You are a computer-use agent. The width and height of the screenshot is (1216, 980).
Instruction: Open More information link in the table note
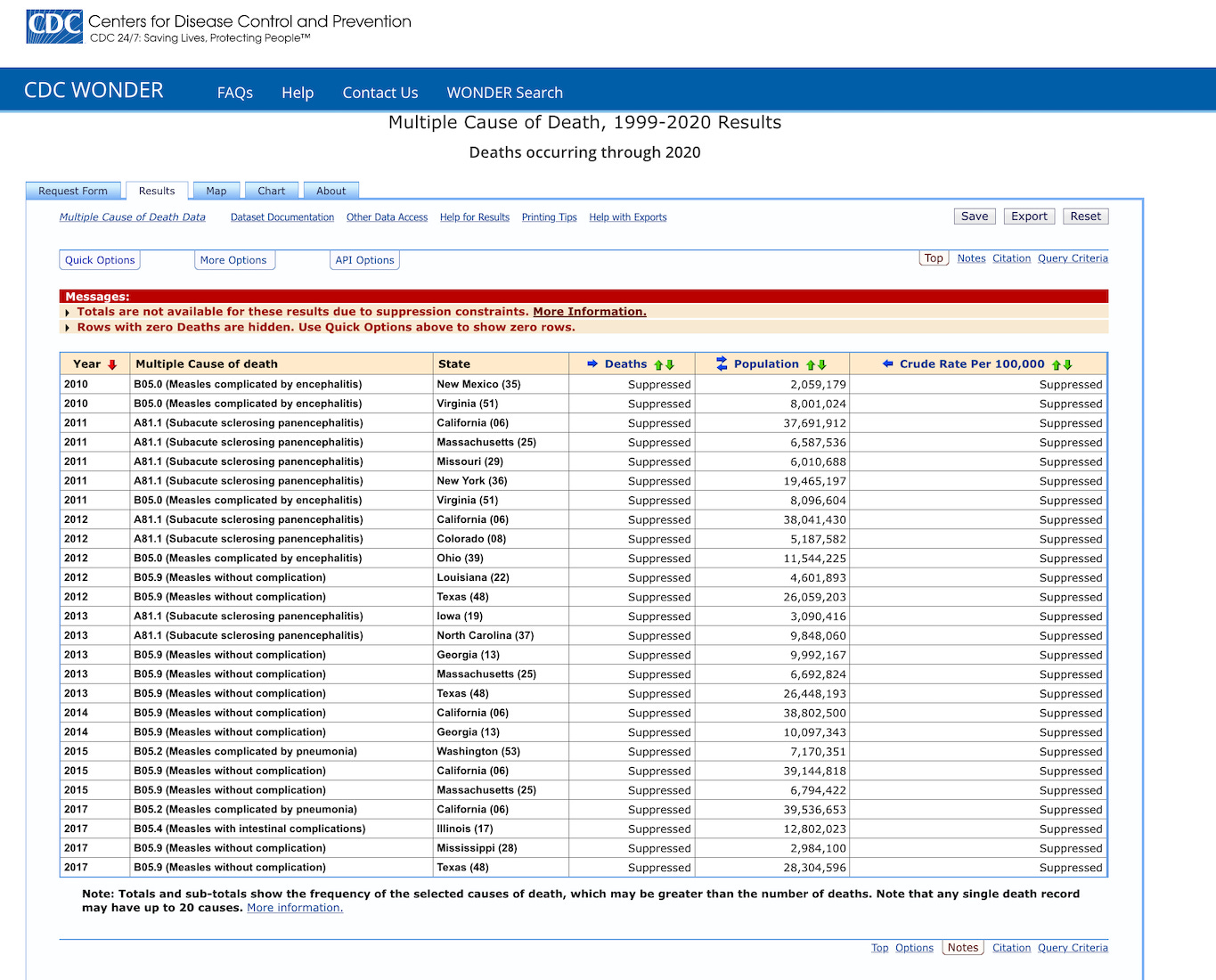coord(295,908)
